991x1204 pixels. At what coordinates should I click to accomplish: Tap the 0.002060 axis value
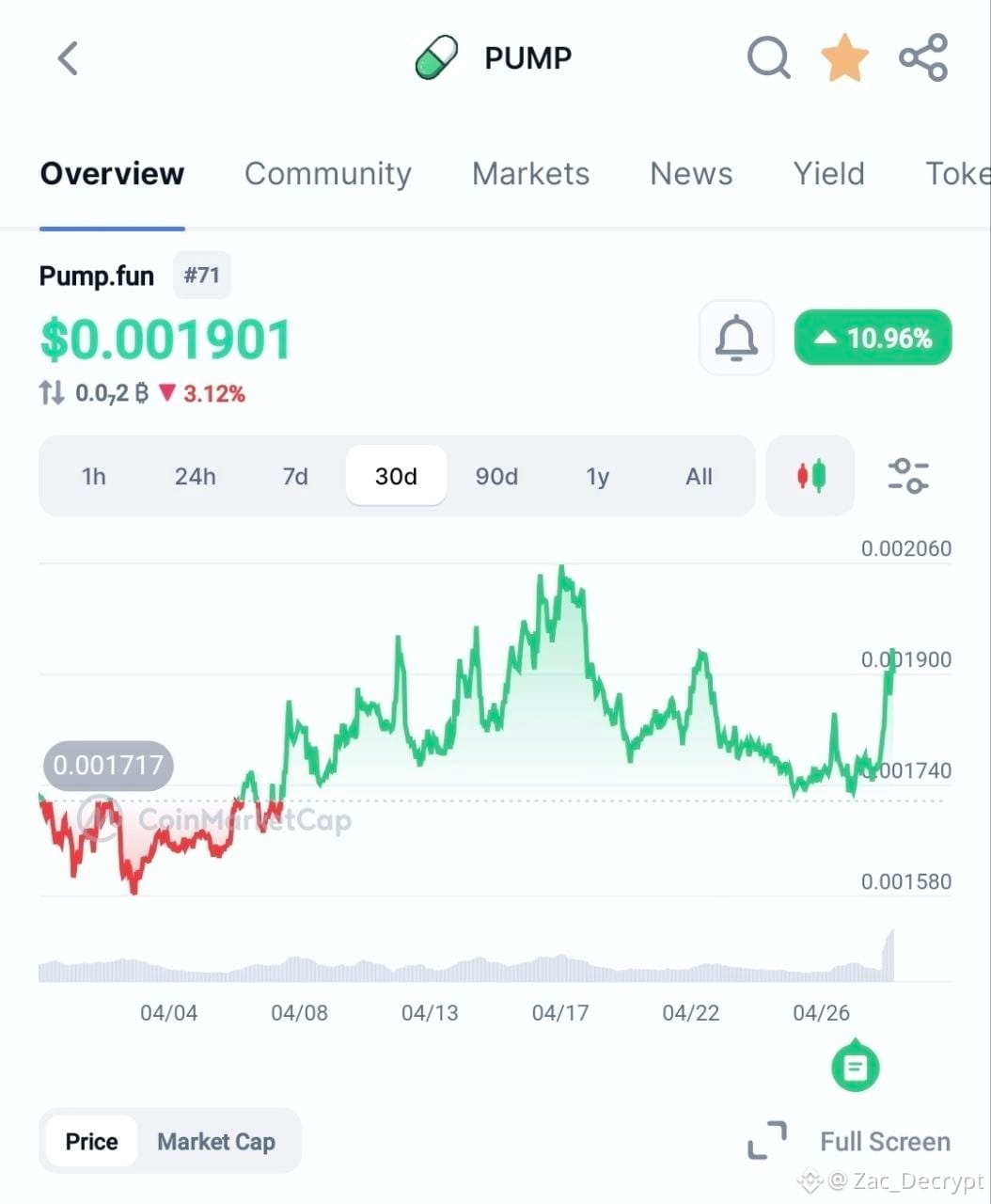point(906,548)
